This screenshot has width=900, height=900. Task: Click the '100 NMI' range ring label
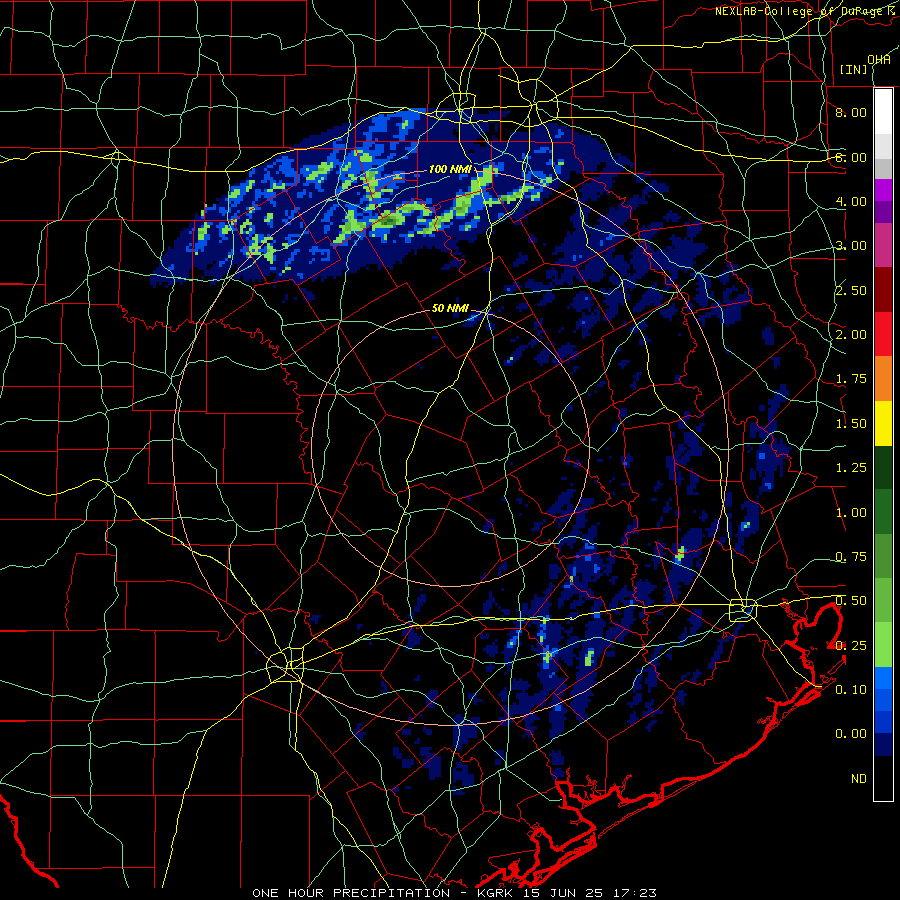point(450,169)
